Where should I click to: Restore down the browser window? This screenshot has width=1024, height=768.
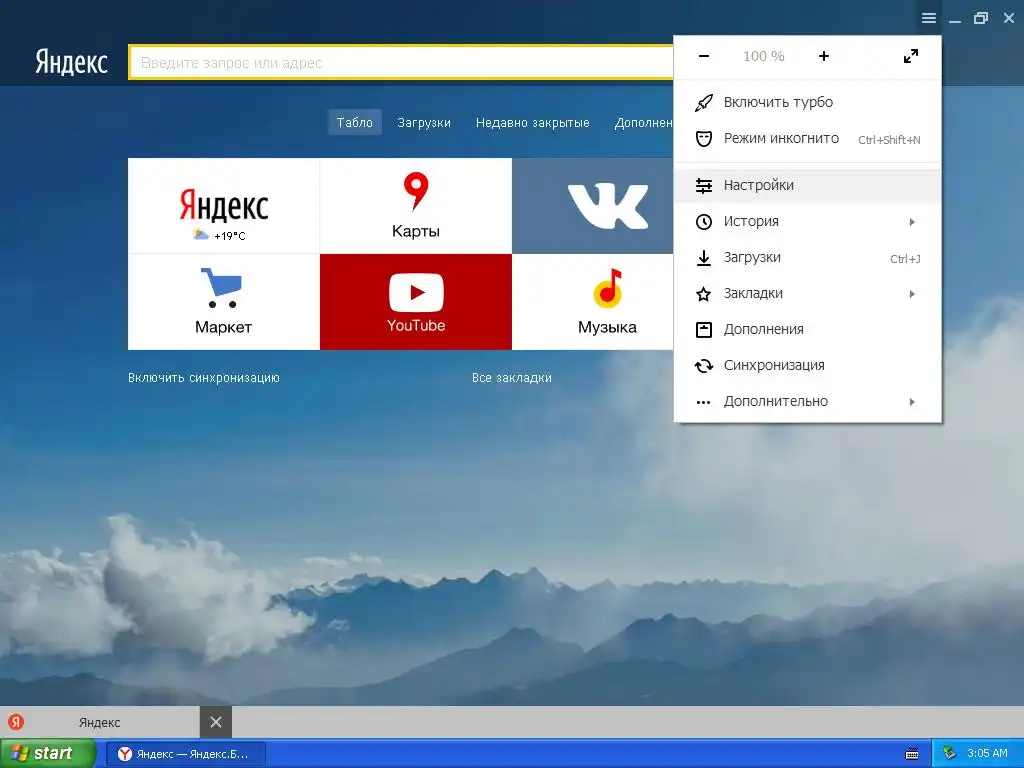(x=981, y=18)
